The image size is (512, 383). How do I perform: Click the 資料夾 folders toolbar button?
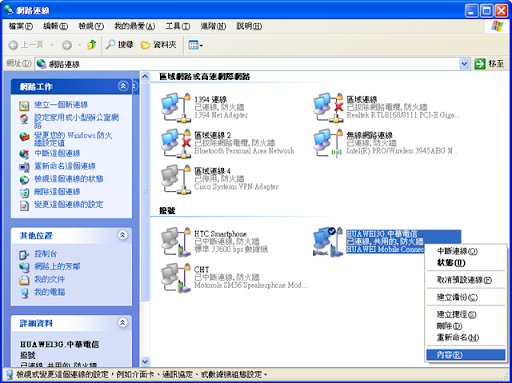coord(159,45)
